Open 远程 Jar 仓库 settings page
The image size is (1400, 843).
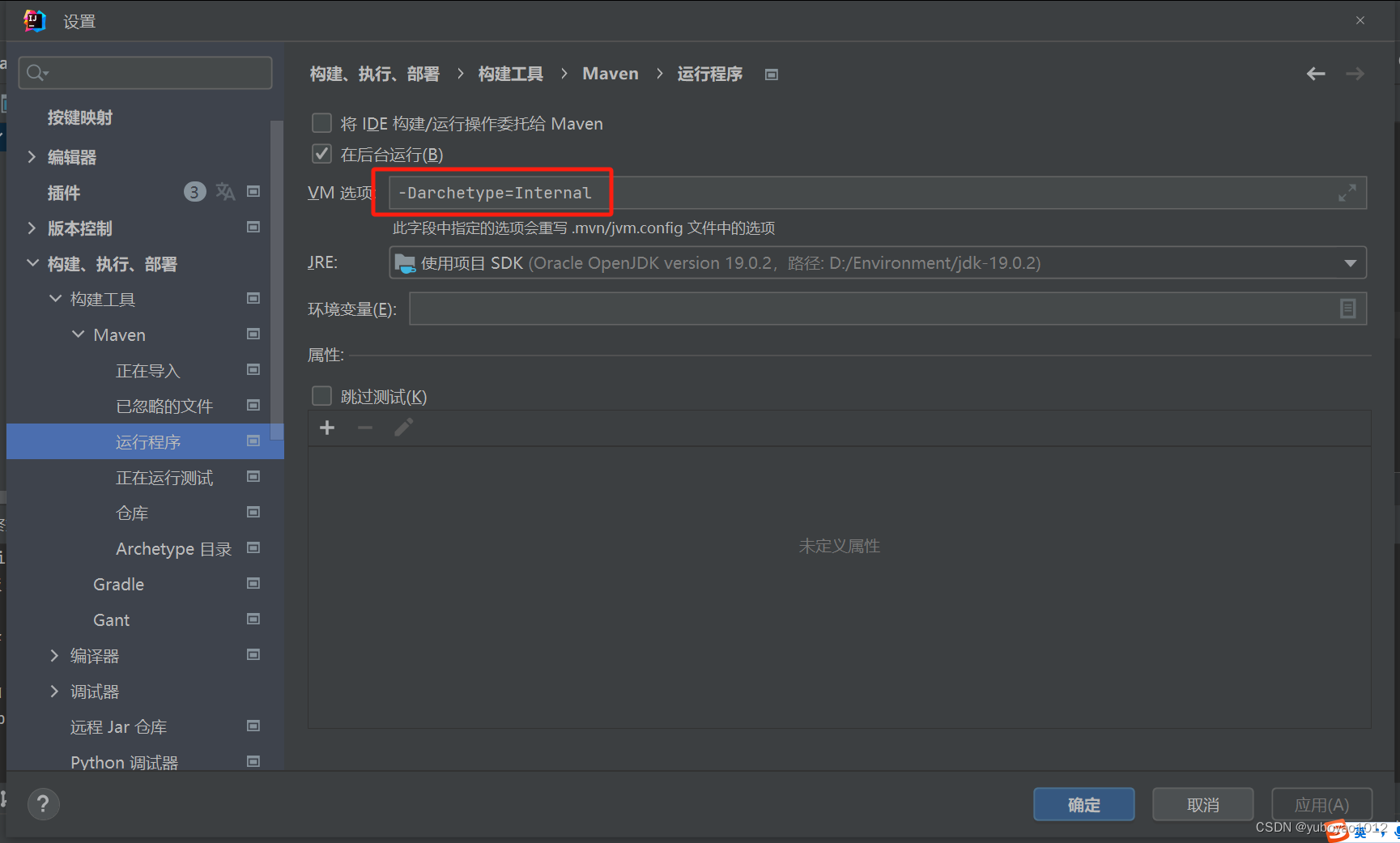[x=118, y=727]
